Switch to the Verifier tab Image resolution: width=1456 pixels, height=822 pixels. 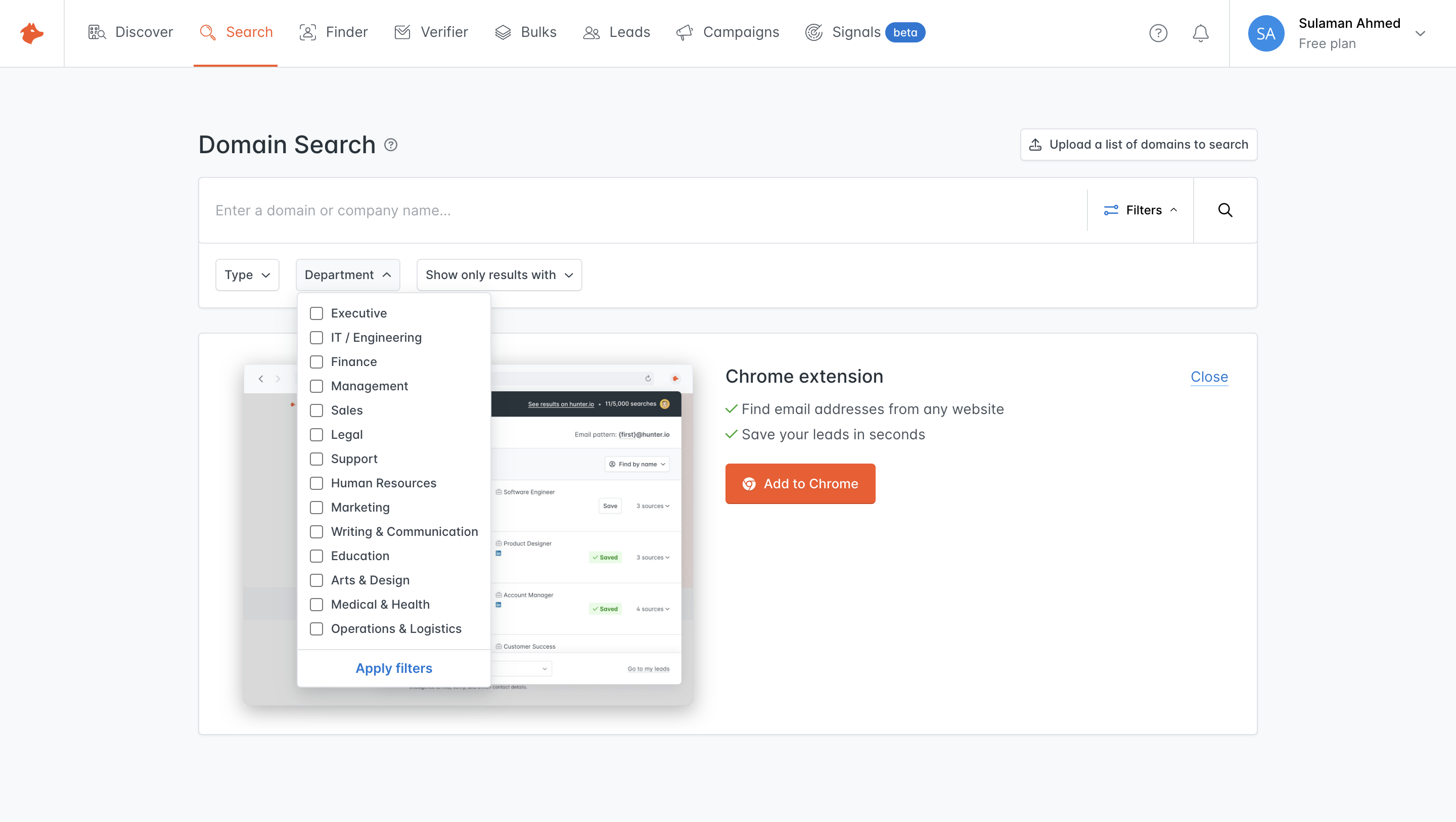pyautogui.click(x=431, y=32)
